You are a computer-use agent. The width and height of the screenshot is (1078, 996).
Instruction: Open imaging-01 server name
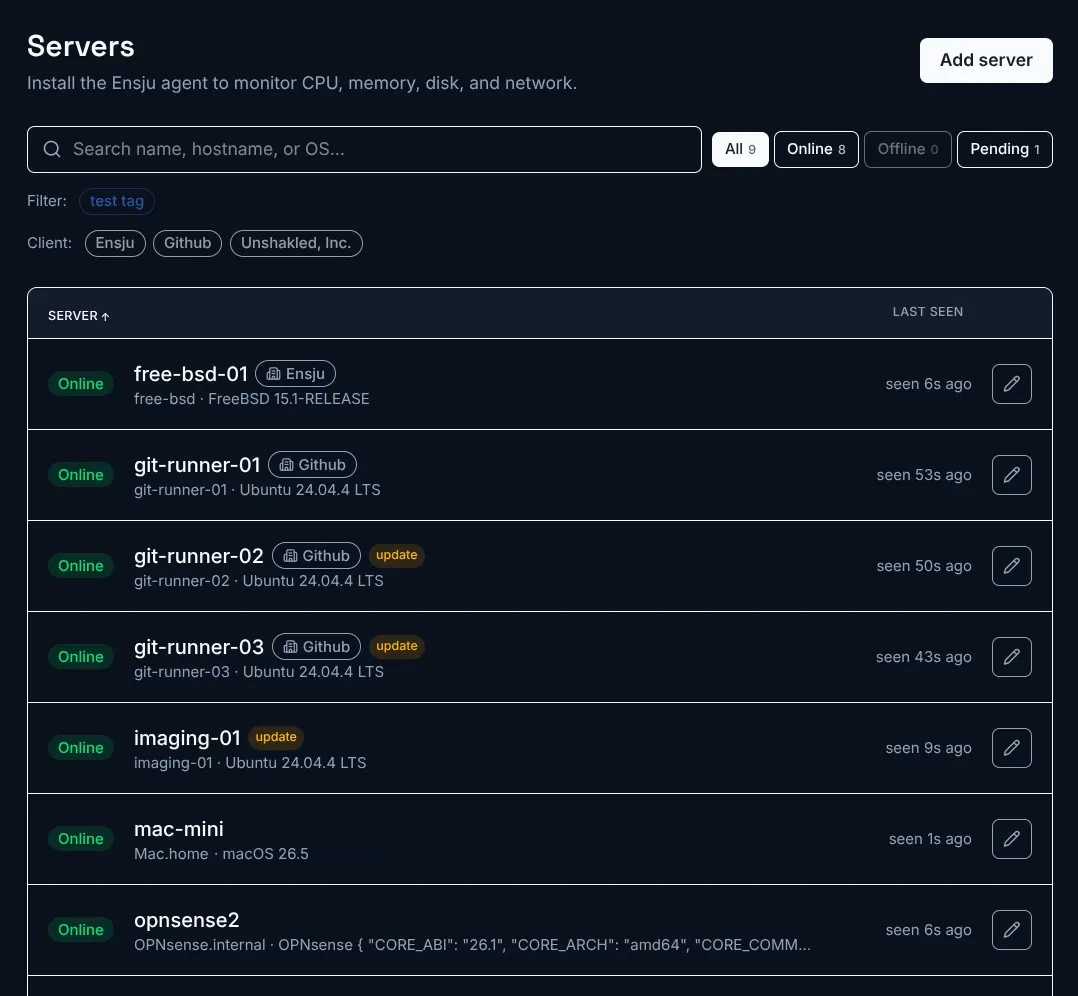pos(187,738)
